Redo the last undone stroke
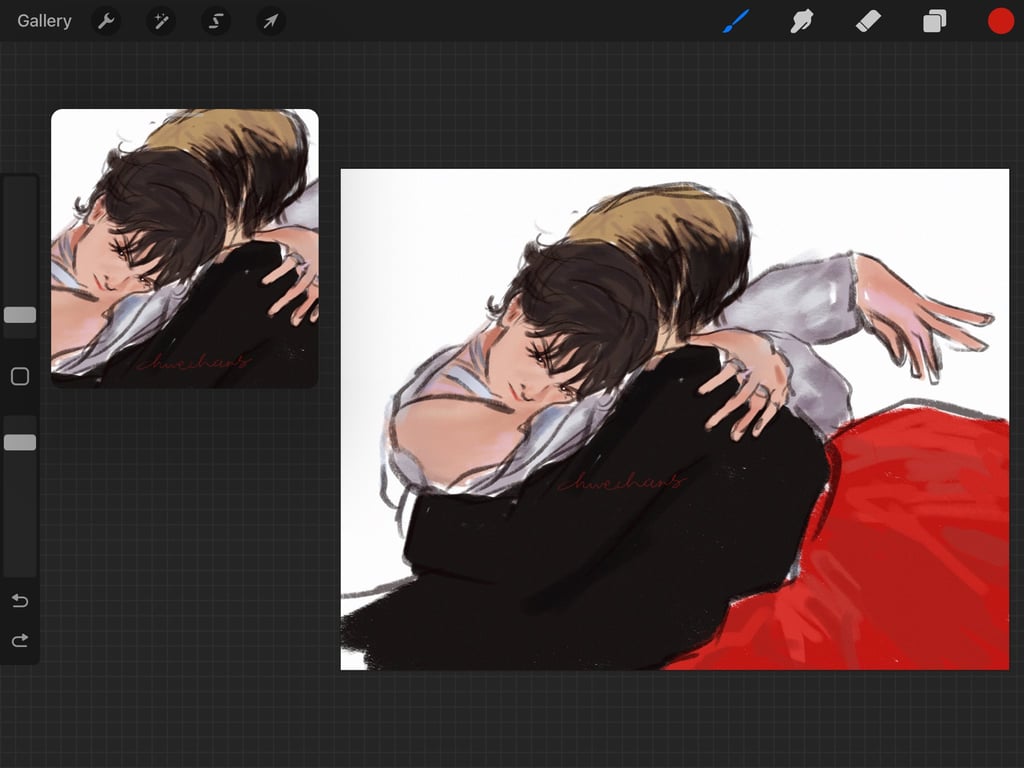 point(20,640)
